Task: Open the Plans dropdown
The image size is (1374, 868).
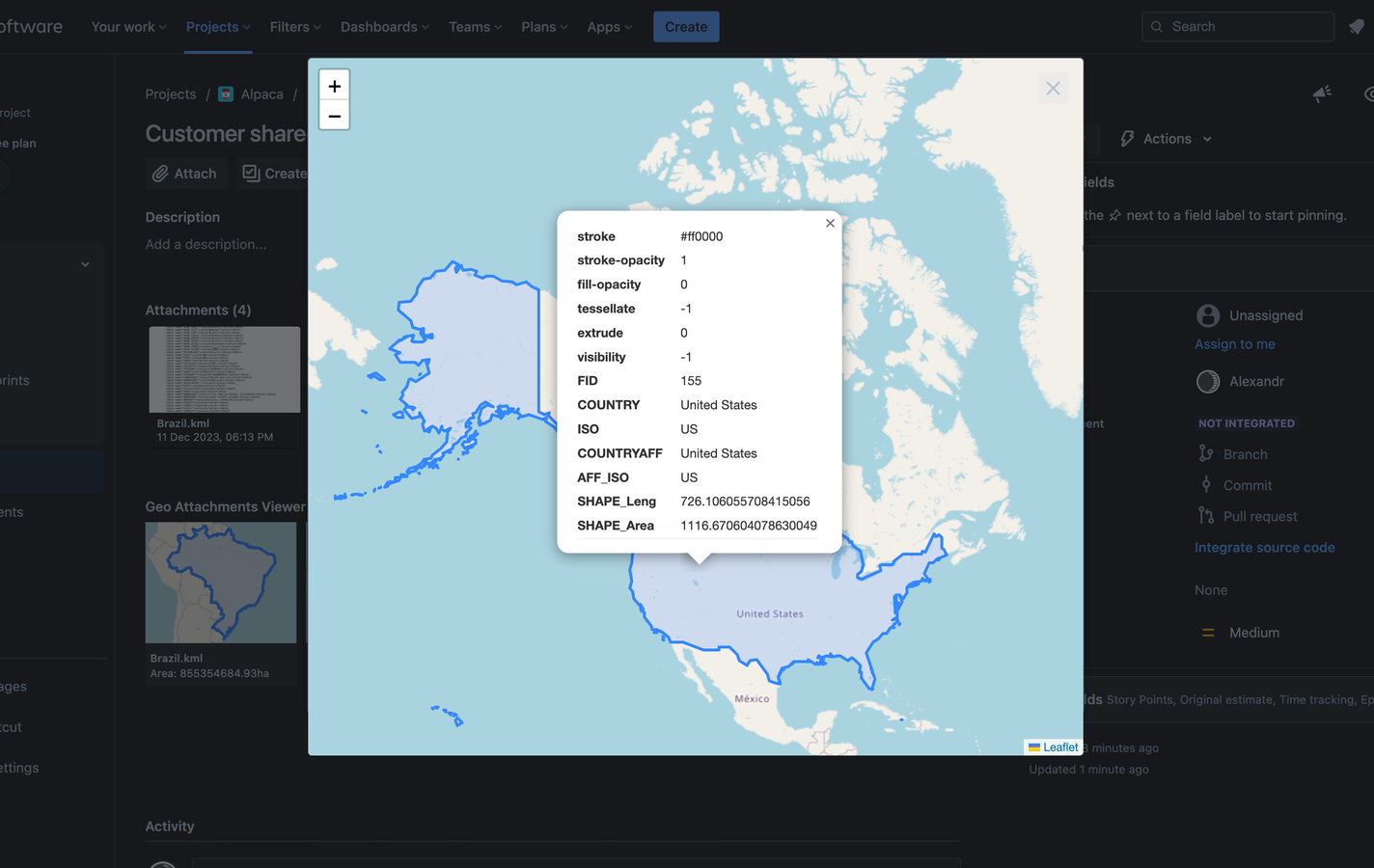Action: coord(545,27)
